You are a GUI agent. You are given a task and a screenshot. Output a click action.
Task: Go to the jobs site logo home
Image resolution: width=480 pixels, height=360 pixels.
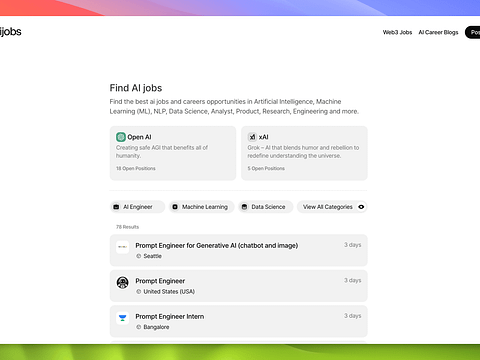(10, 32)
